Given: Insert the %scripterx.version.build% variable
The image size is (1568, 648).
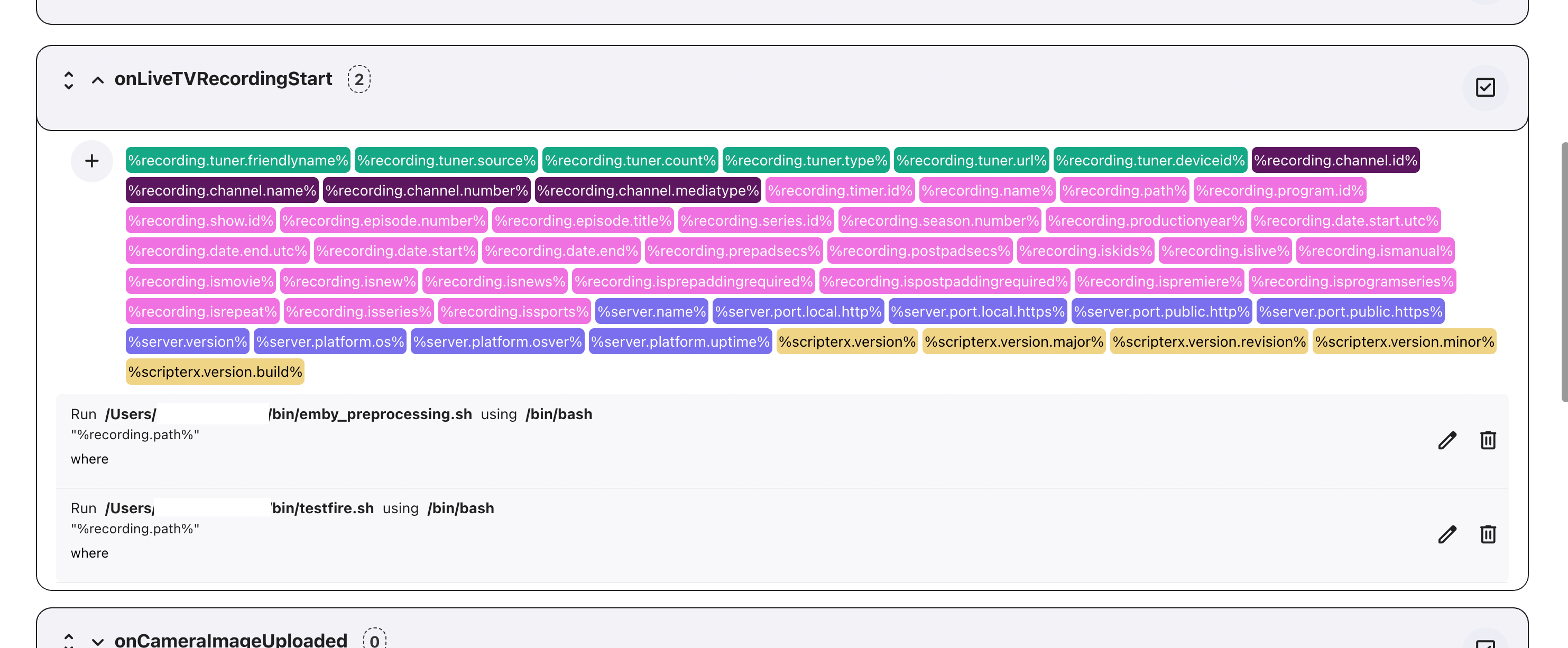Looking at the screenshot, I should [x=215, y=371].
